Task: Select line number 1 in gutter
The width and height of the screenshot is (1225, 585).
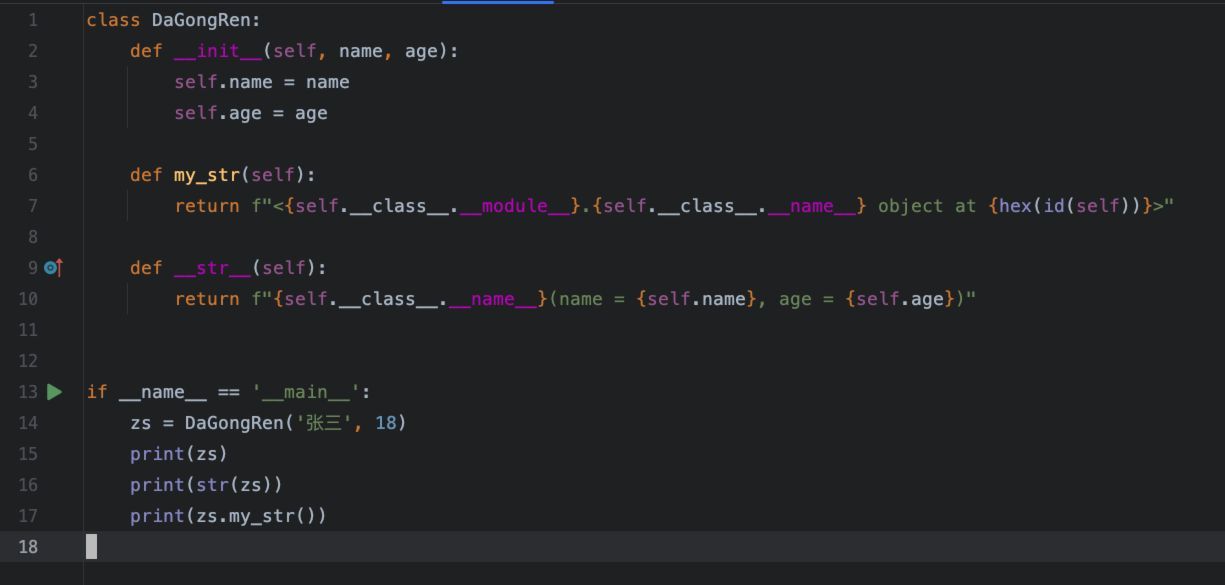Action: [34, 20]
